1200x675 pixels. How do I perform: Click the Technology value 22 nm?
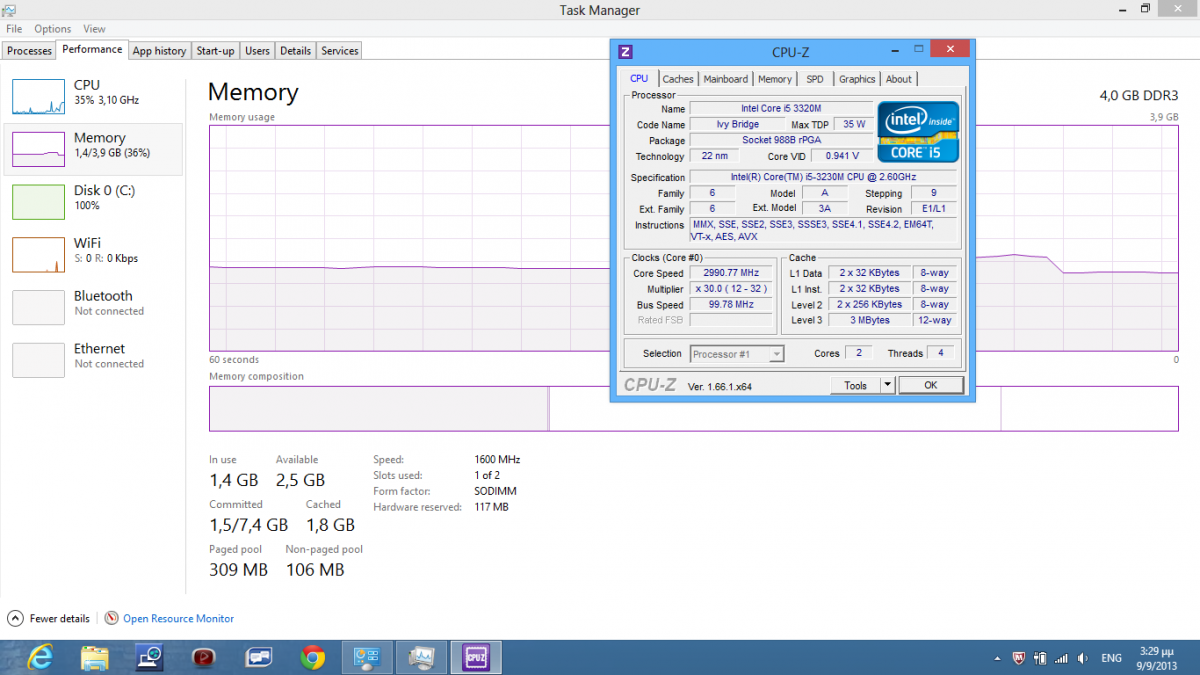pos(715,156)
